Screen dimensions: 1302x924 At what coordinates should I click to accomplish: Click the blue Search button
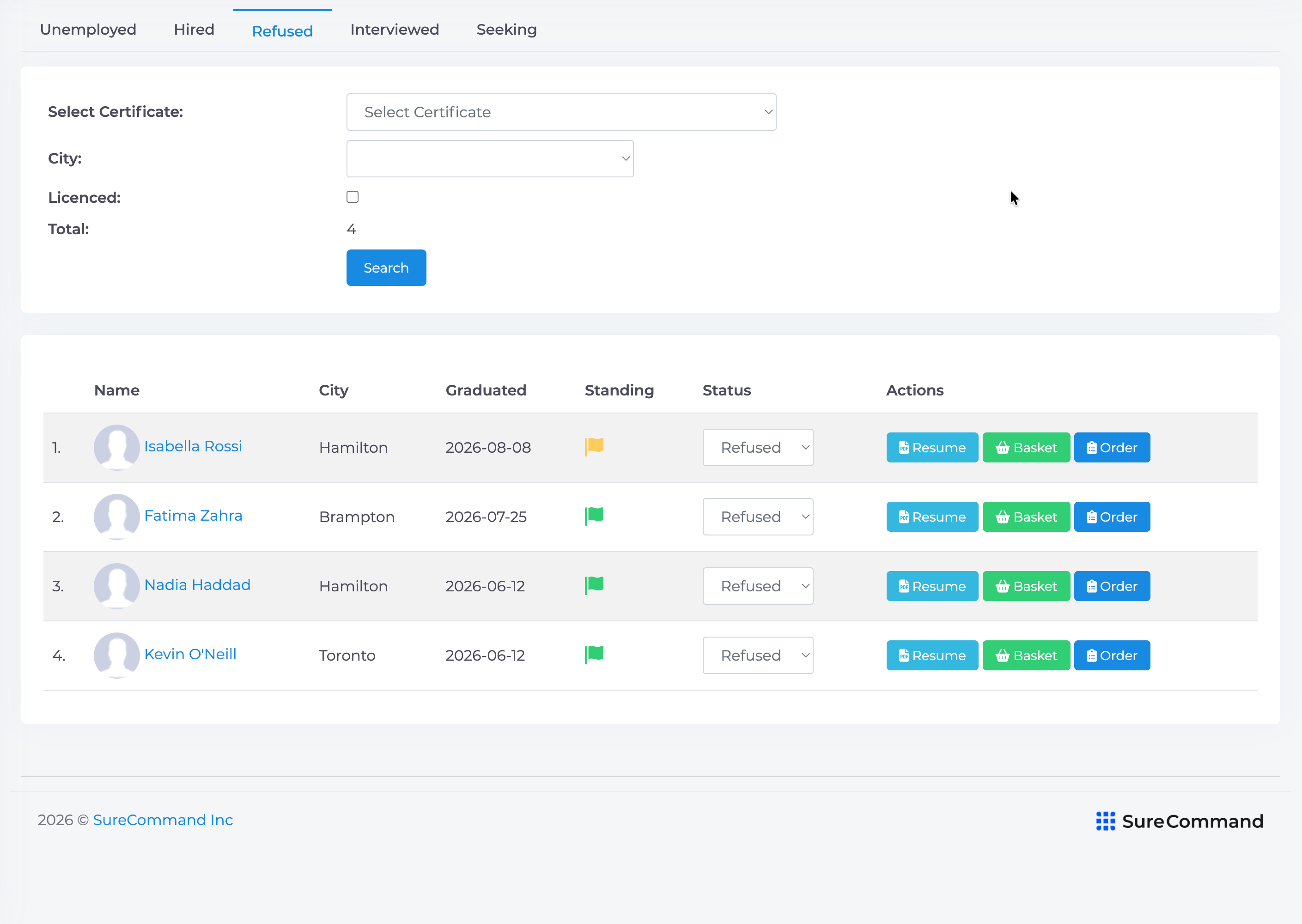point(386,268)
